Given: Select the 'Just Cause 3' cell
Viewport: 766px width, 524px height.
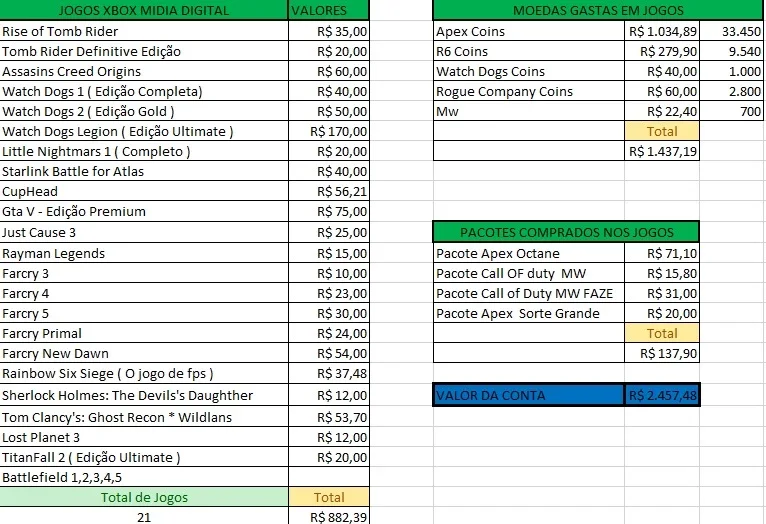Looking at the screenshot, I should (144, 232).
